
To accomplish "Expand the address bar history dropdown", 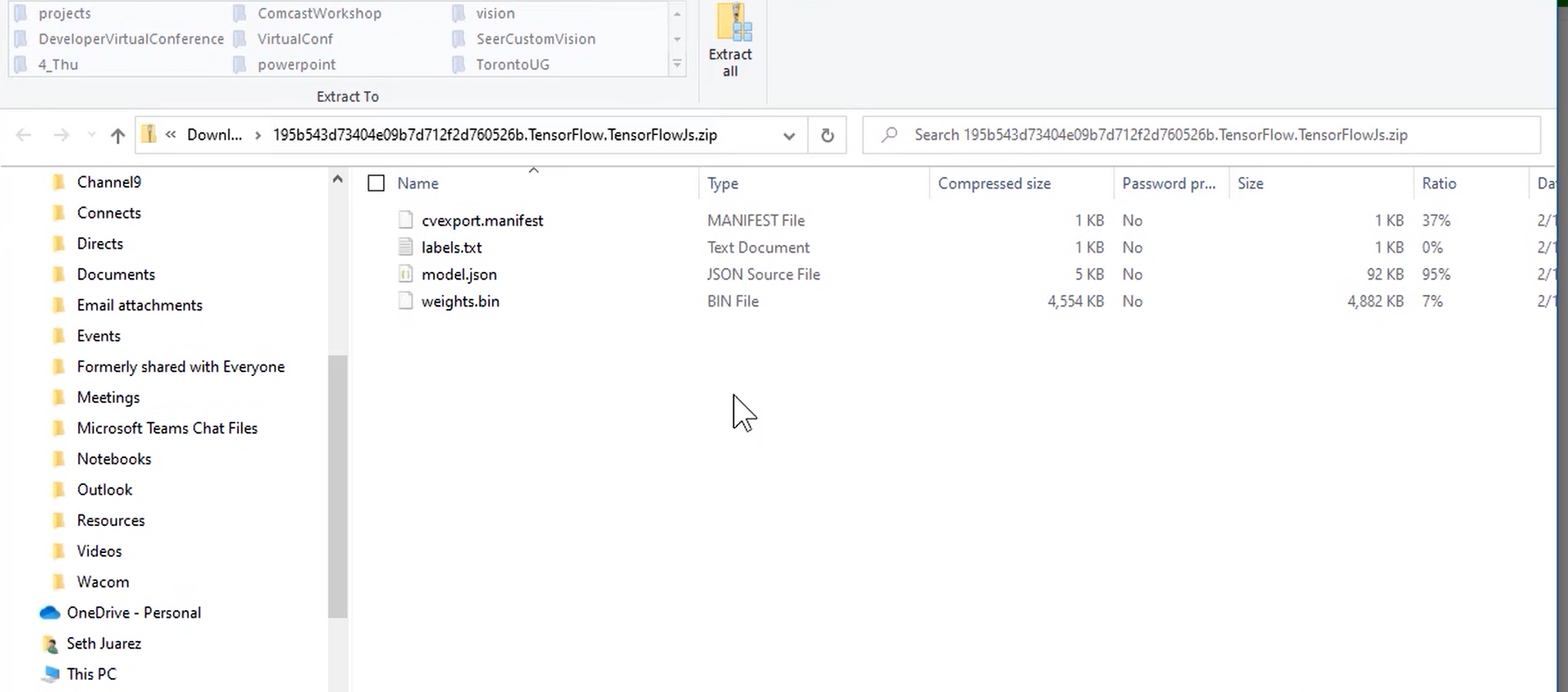I will coord(788,135).
